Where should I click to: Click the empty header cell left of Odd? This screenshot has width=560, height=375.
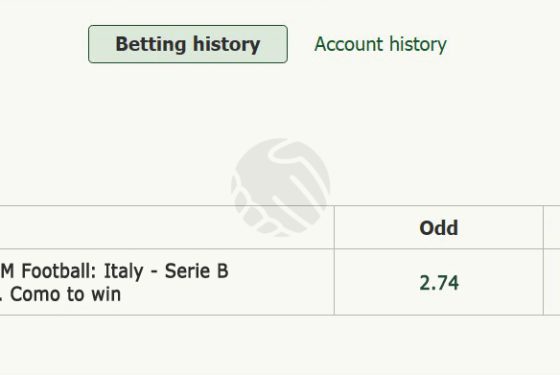click(x=167, y=227)
